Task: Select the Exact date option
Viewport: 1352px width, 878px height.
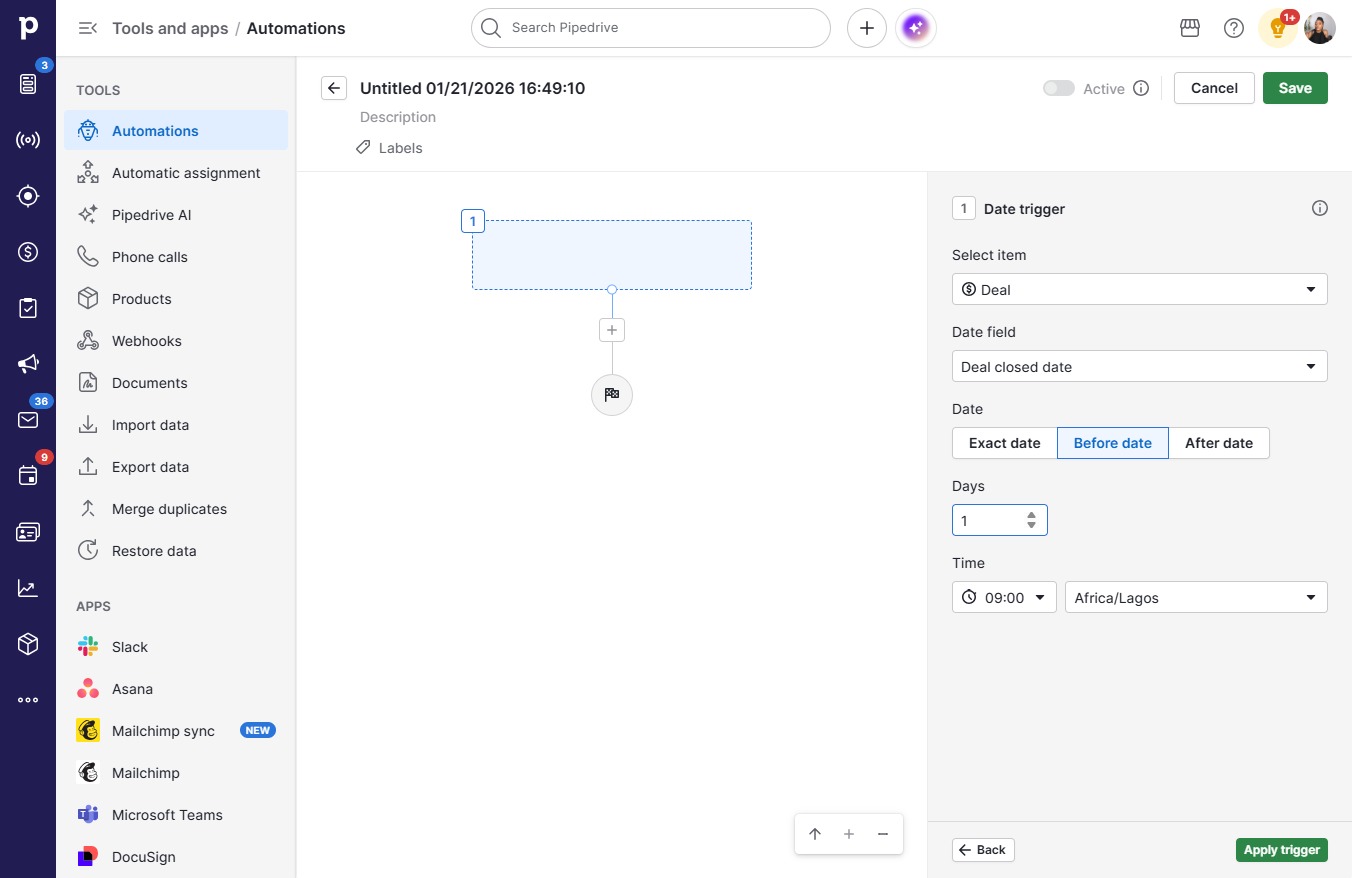Action: (1005, 443)
